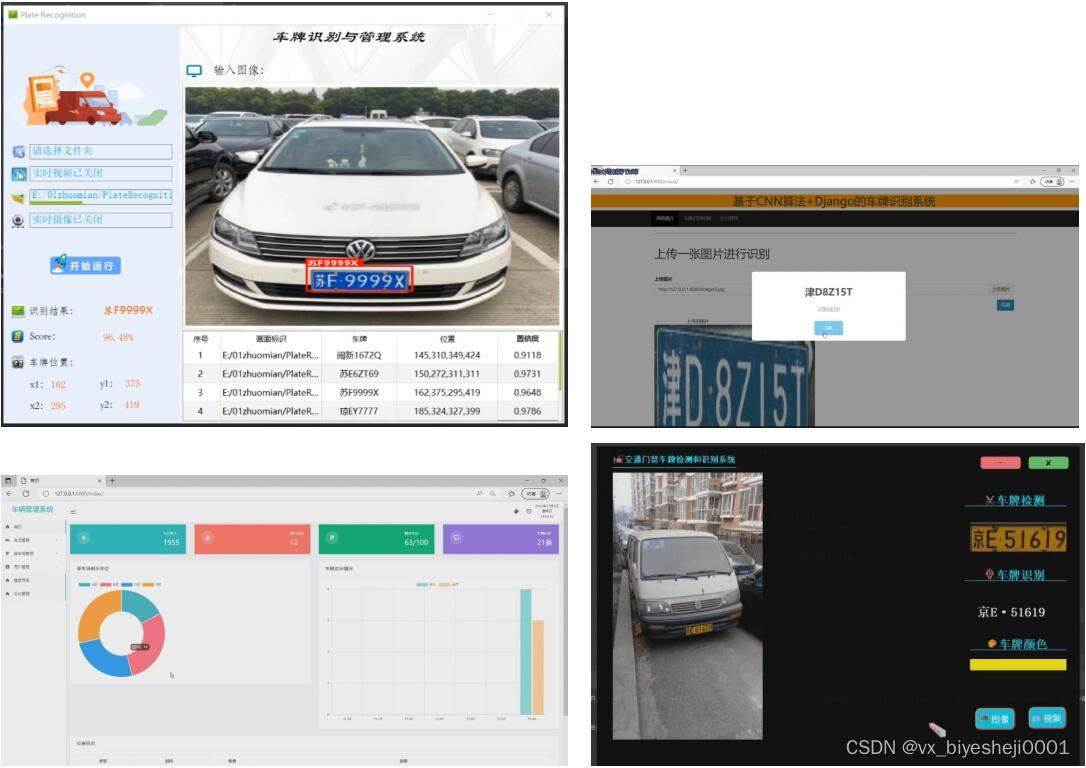The image size is (1086, 768).
Task: Go back in the 车辆管理系统 browser window
Action: [10, 494]
